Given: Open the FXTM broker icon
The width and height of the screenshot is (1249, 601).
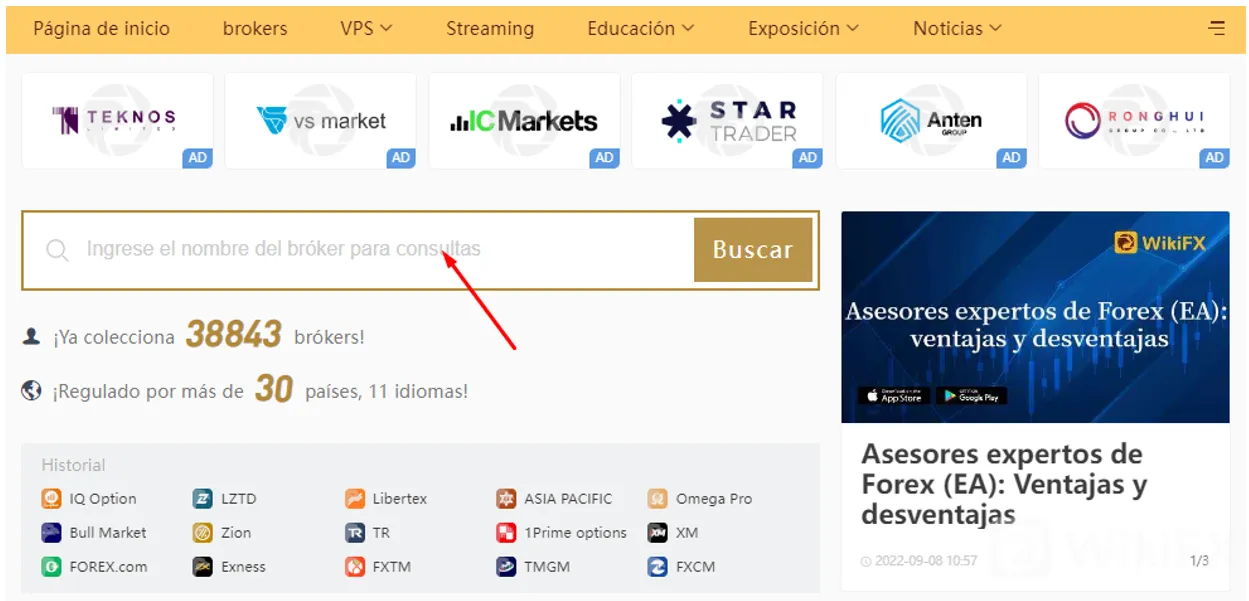Looking at the screenshot, I should [x=355, y=566].
